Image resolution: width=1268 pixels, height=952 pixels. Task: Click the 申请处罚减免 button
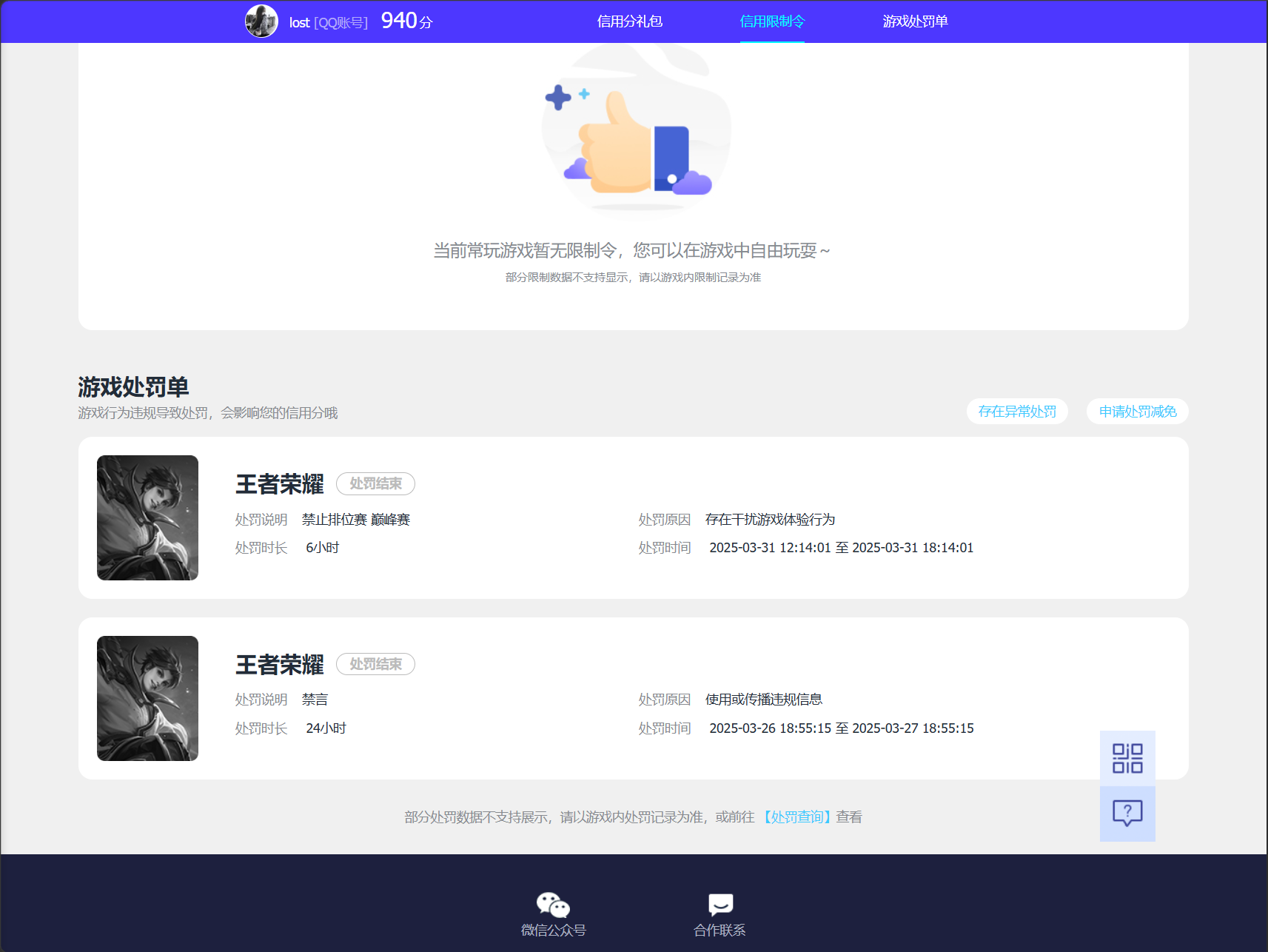[1138, 412]
